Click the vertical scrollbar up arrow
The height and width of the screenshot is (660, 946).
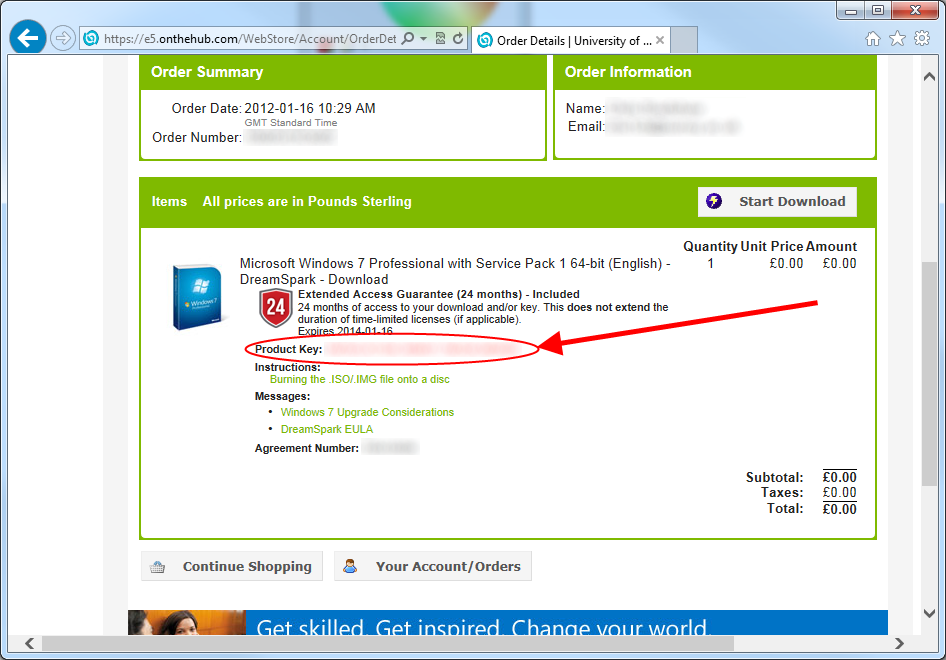[929, 77]
